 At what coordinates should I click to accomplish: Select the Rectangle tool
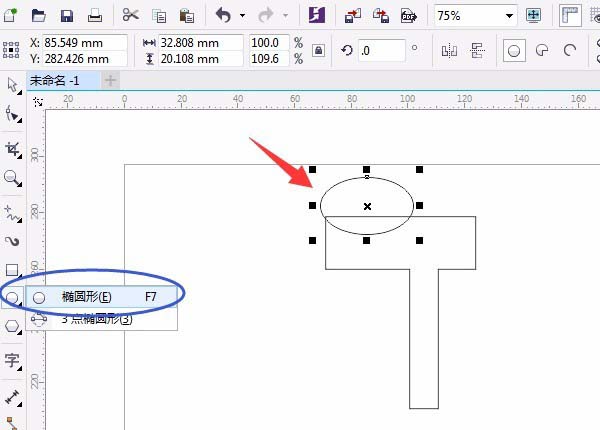coord(13,270)
